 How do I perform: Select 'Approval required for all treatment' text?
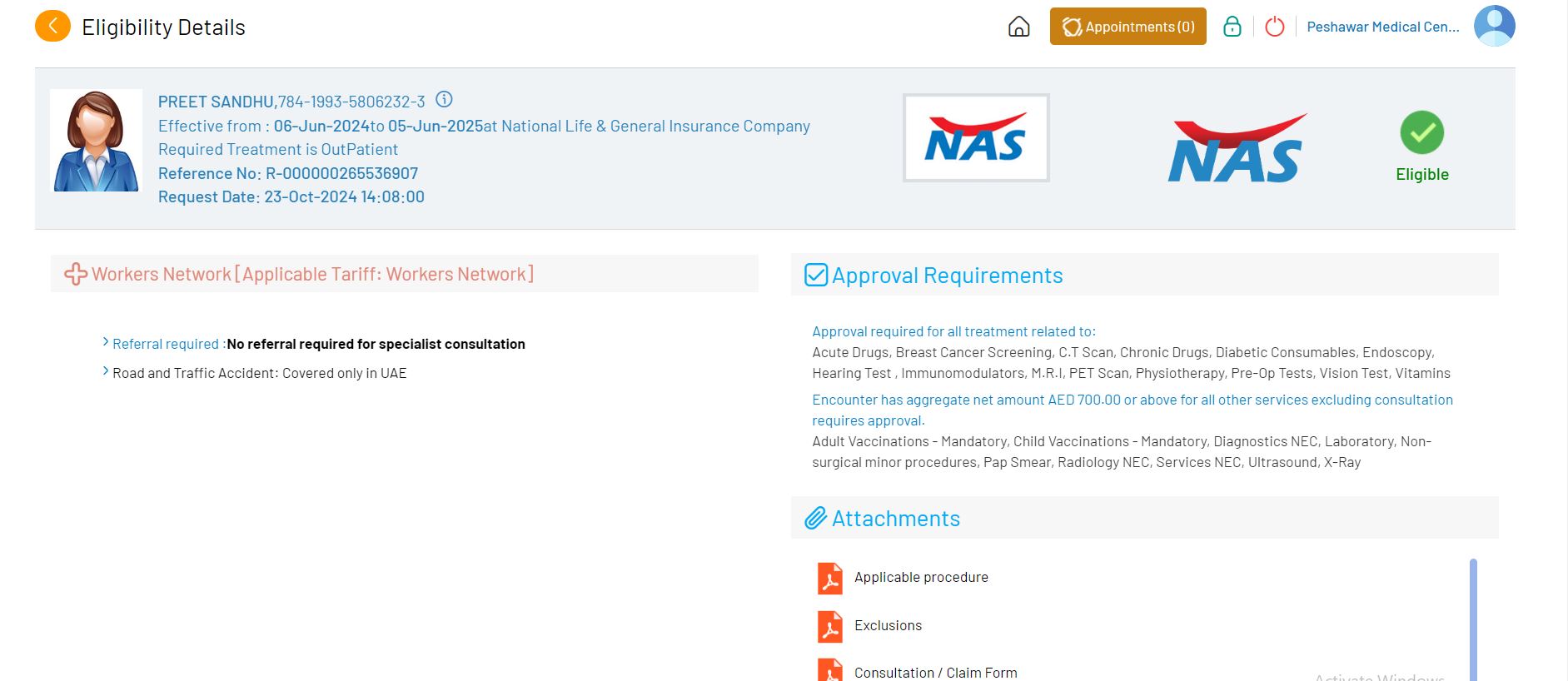[x=953, y=331]
